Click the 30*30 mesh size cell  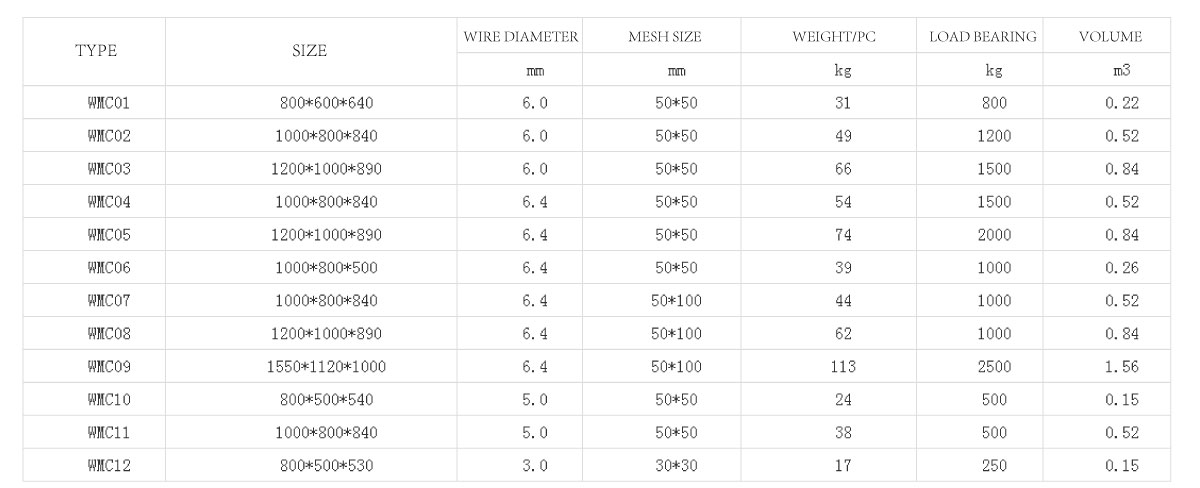(x=676, y=466)
